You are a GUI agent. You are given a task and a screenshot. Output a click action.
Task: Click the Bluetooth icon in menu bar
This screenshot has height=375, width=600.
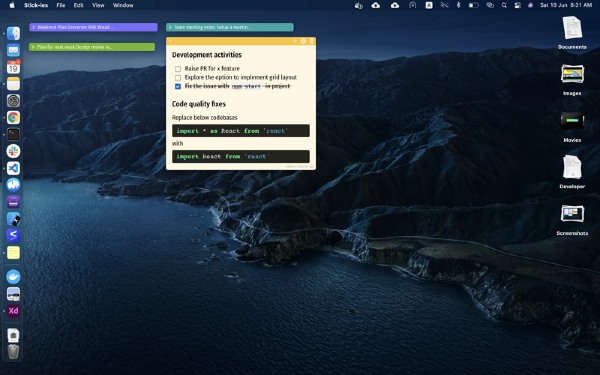pos(458,5)
